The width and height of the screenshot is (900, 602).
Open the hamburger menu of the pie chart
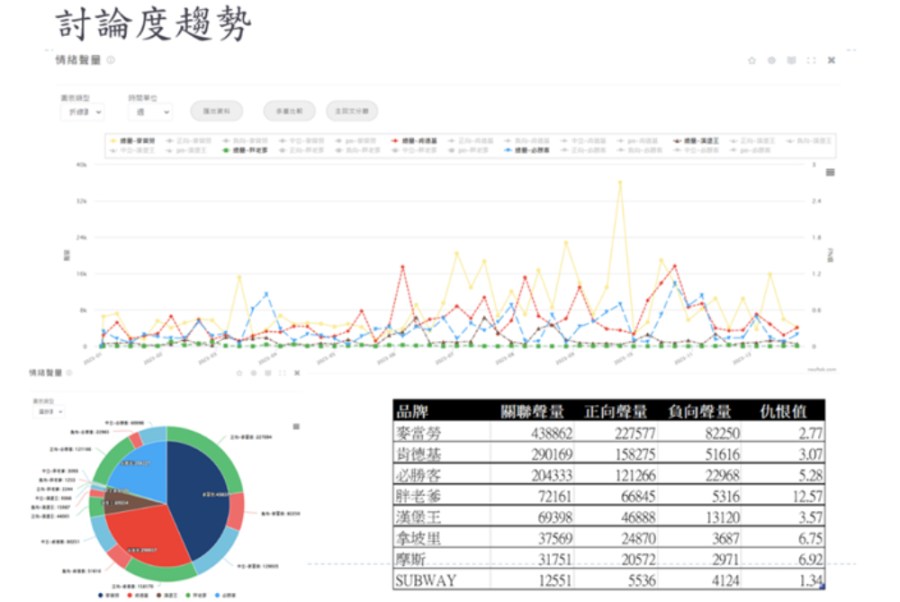296,426
